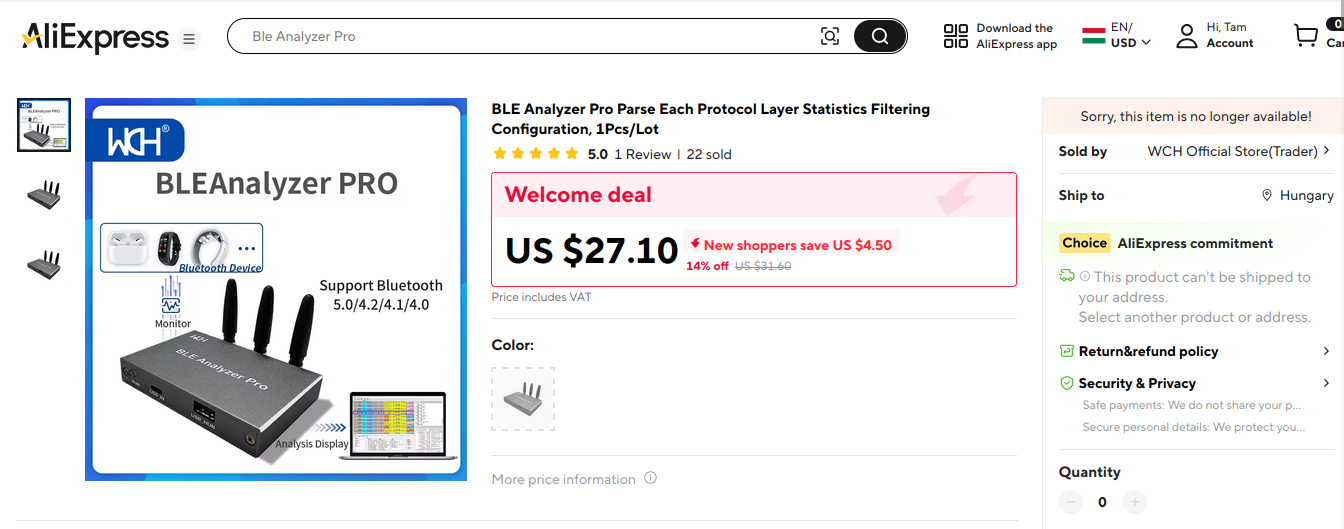Click the WCH Official Store(Trader) link
Viewport: 1344px width, 529px height.
pyautogui.click(x=1232, y=151)
